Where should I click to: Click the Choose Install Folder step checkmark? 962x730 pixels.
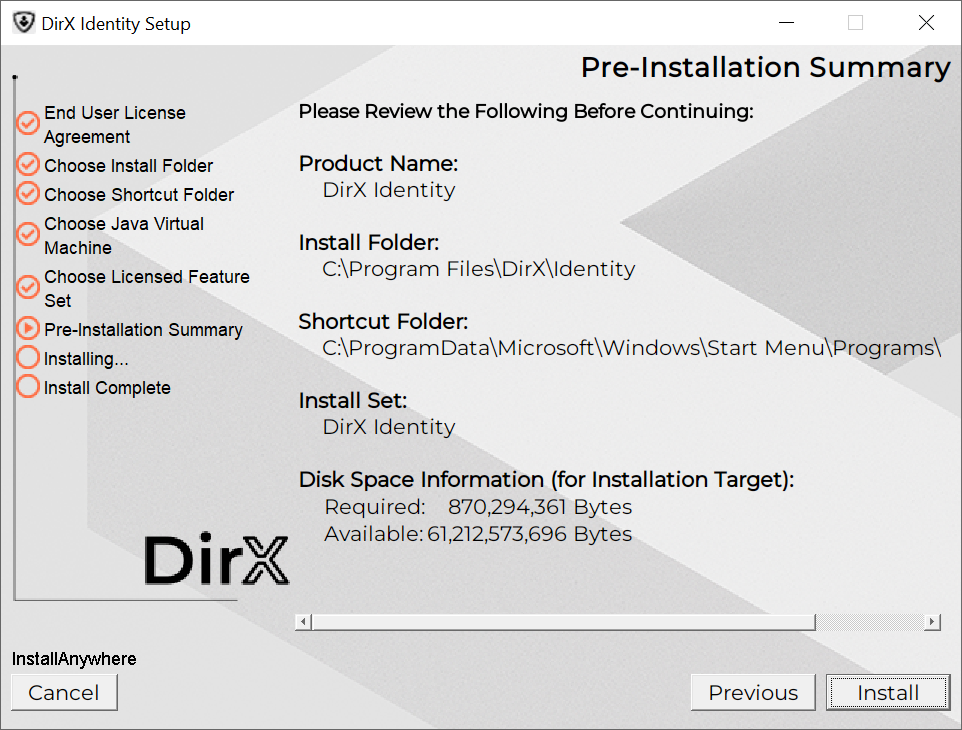click(x=28, y=165)
